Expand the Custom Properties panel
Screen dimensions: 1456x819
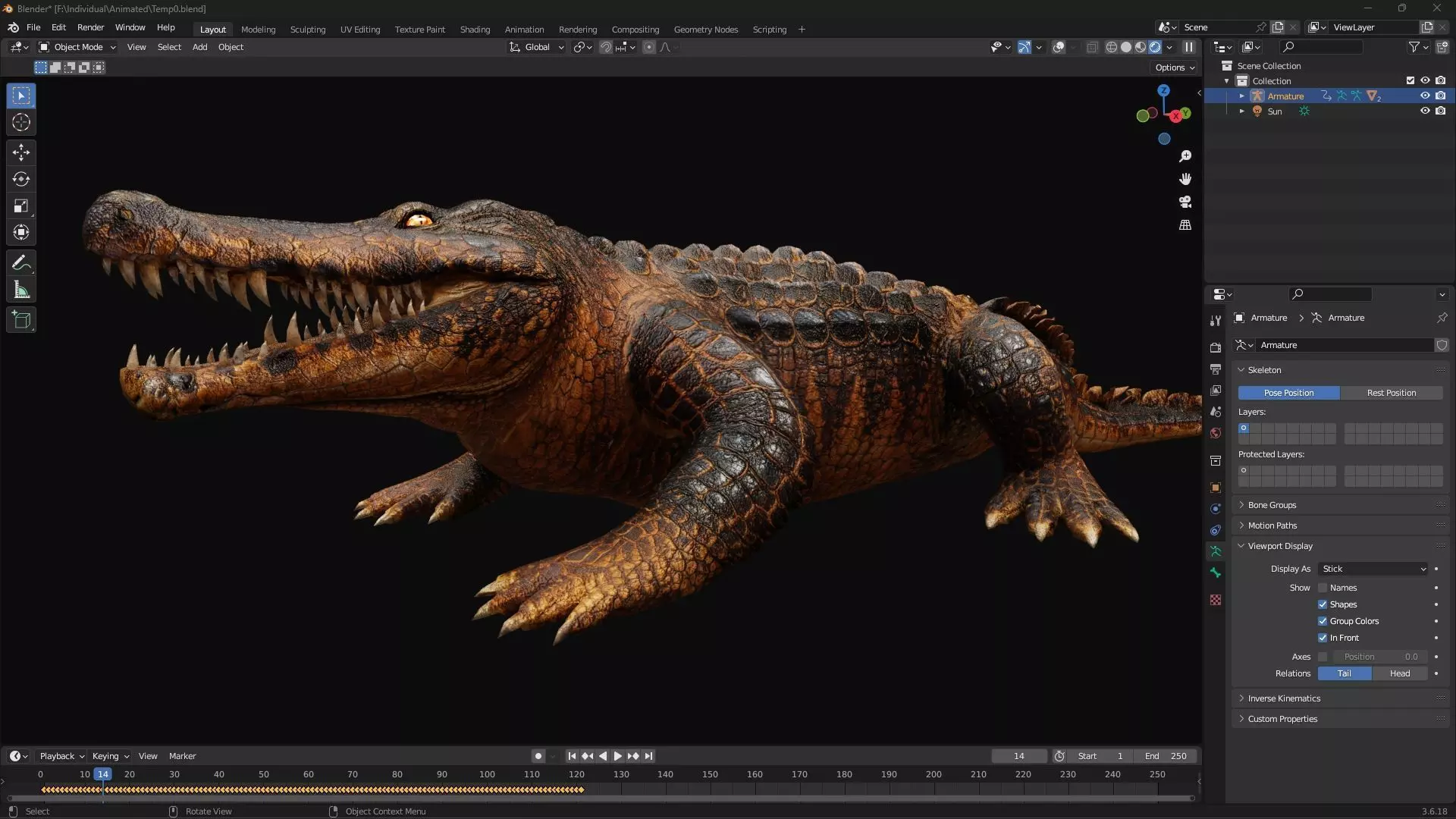click(1282, 719)
